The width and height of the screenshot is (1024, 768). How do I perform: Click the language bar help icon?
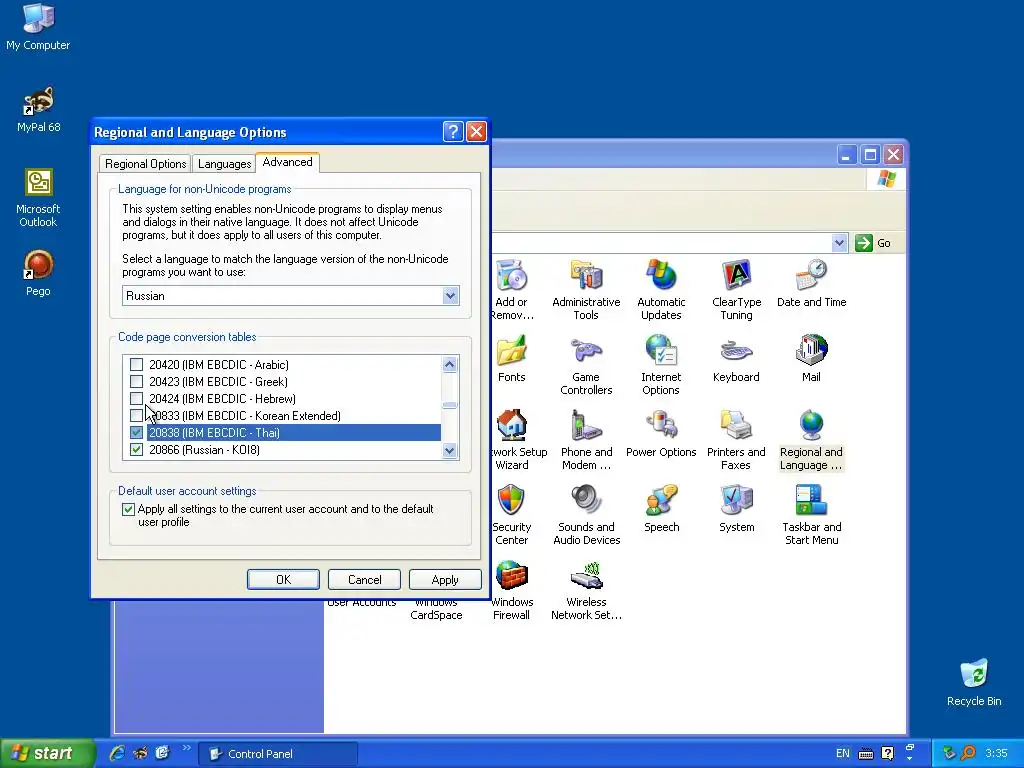pos(887,754)
